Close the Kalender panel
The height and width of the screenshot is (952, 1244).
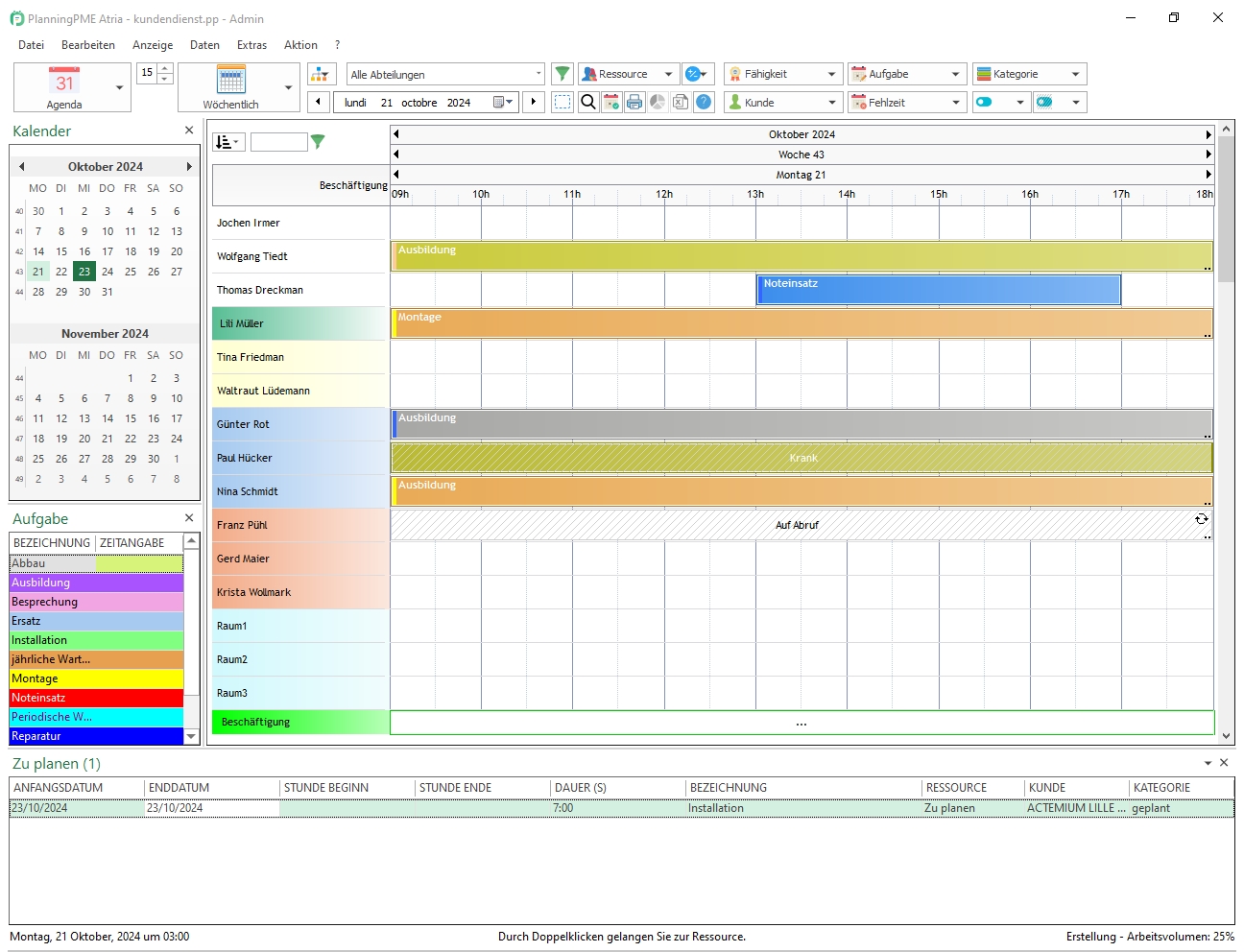point(189,131)
